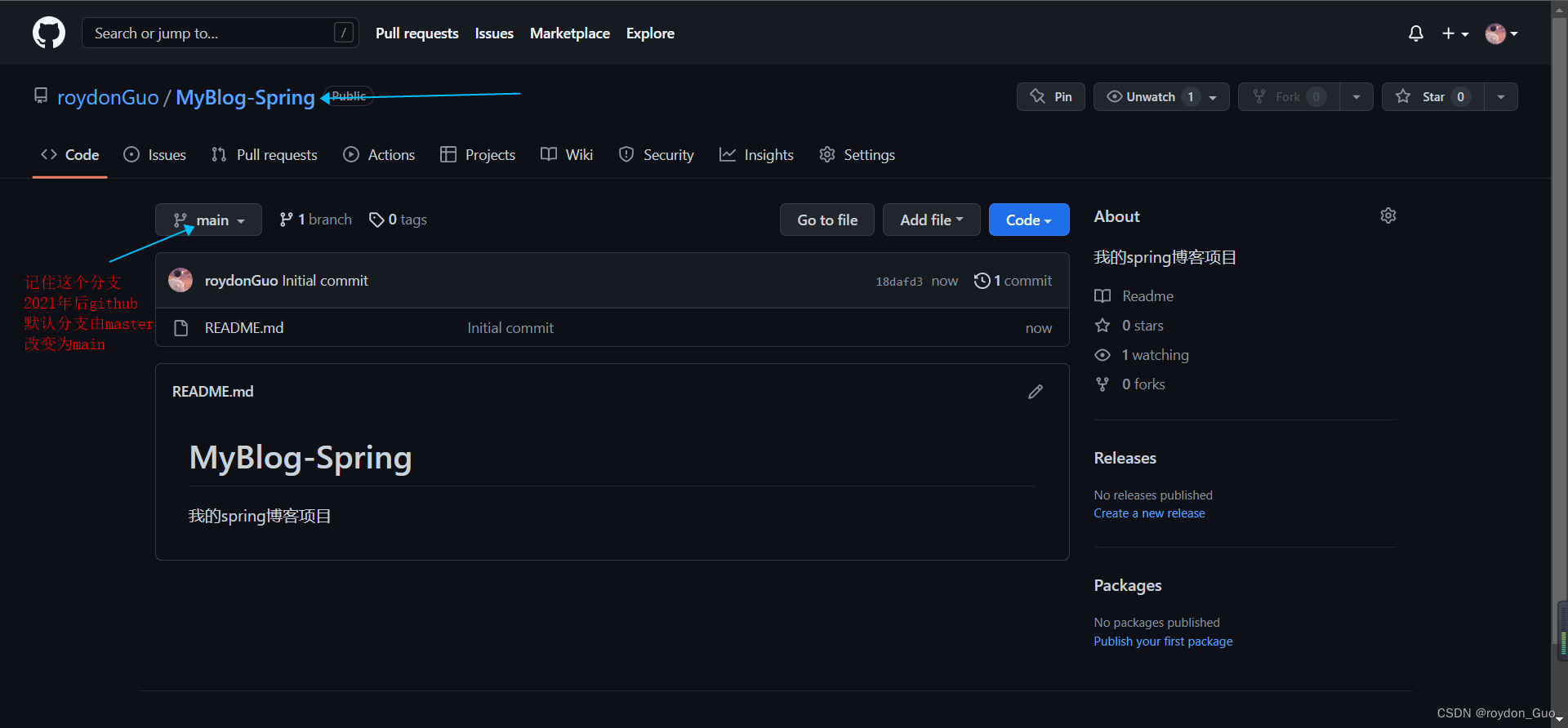This screenshot has width=1568, height=728.
Task: Open commit hash 18dafd3
Action: [899, 282]
